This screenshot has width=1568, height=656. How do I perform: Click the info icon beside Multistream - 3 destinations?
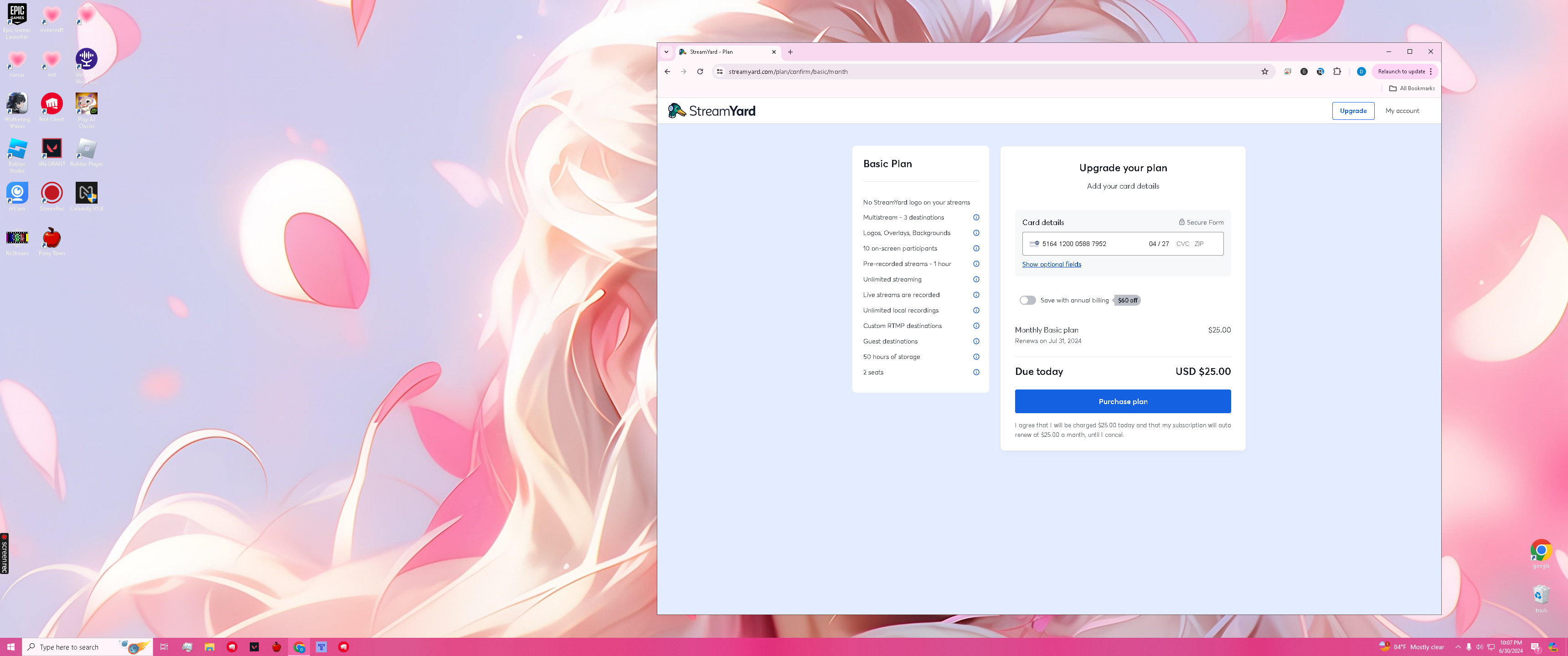(x=976, y=218)
